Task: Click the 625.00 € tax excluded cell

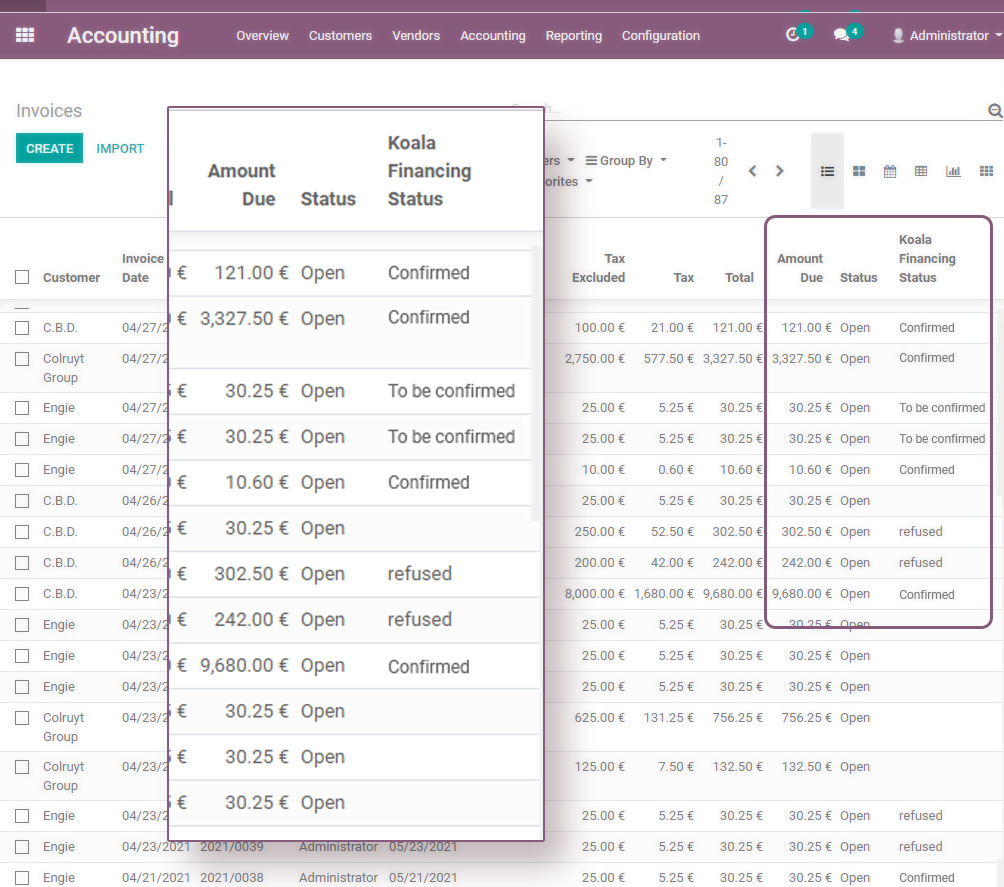Action: tap(599, 718)
